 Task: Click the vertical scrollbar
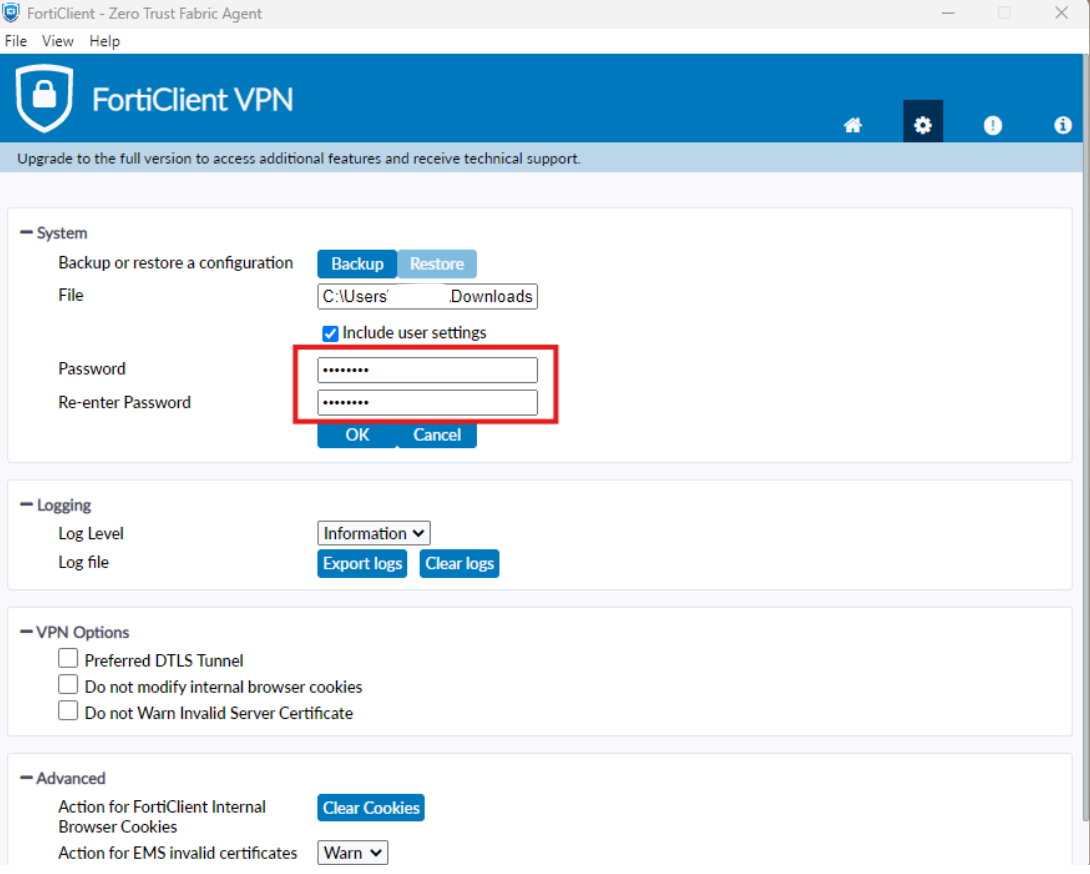tap(1086, 438)
